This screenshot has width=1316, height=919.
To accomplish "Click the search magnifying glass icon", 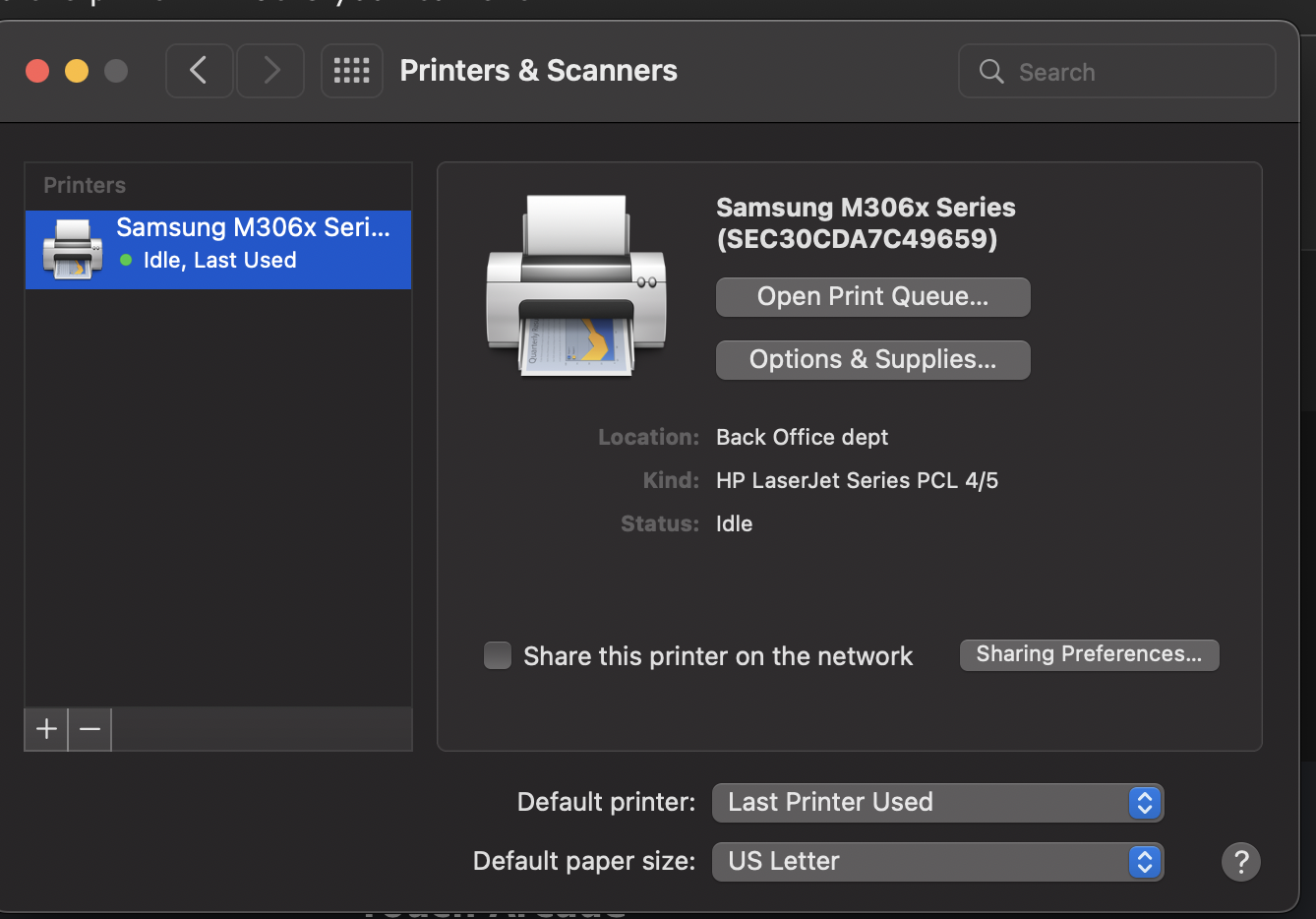I will [x=991, y=72].
